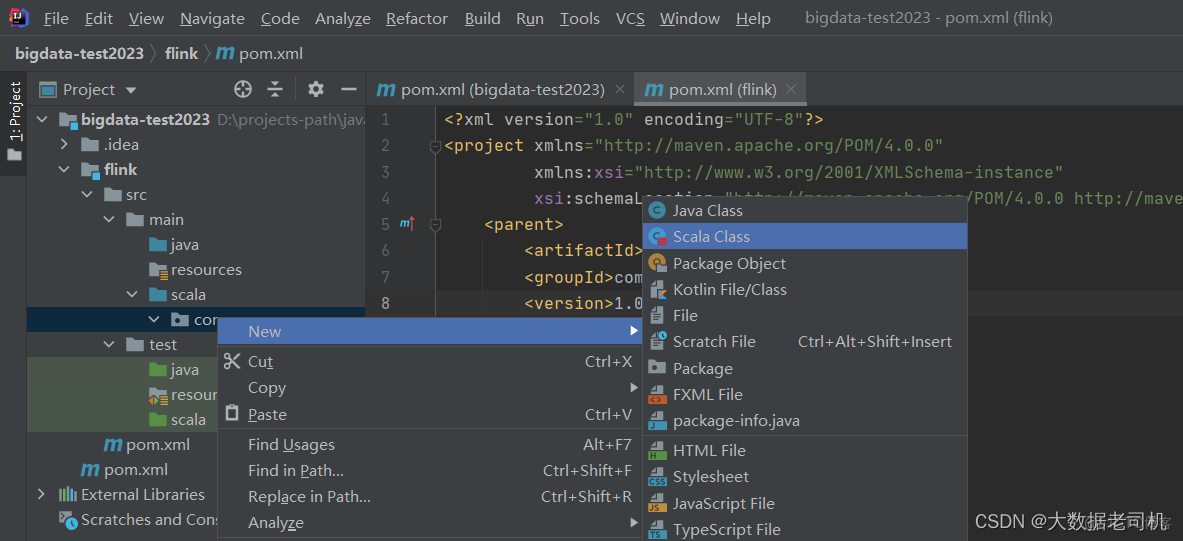Screen dimensions: 1183x541
Task: Expand the .idea folder
Action: coord(64,145)
